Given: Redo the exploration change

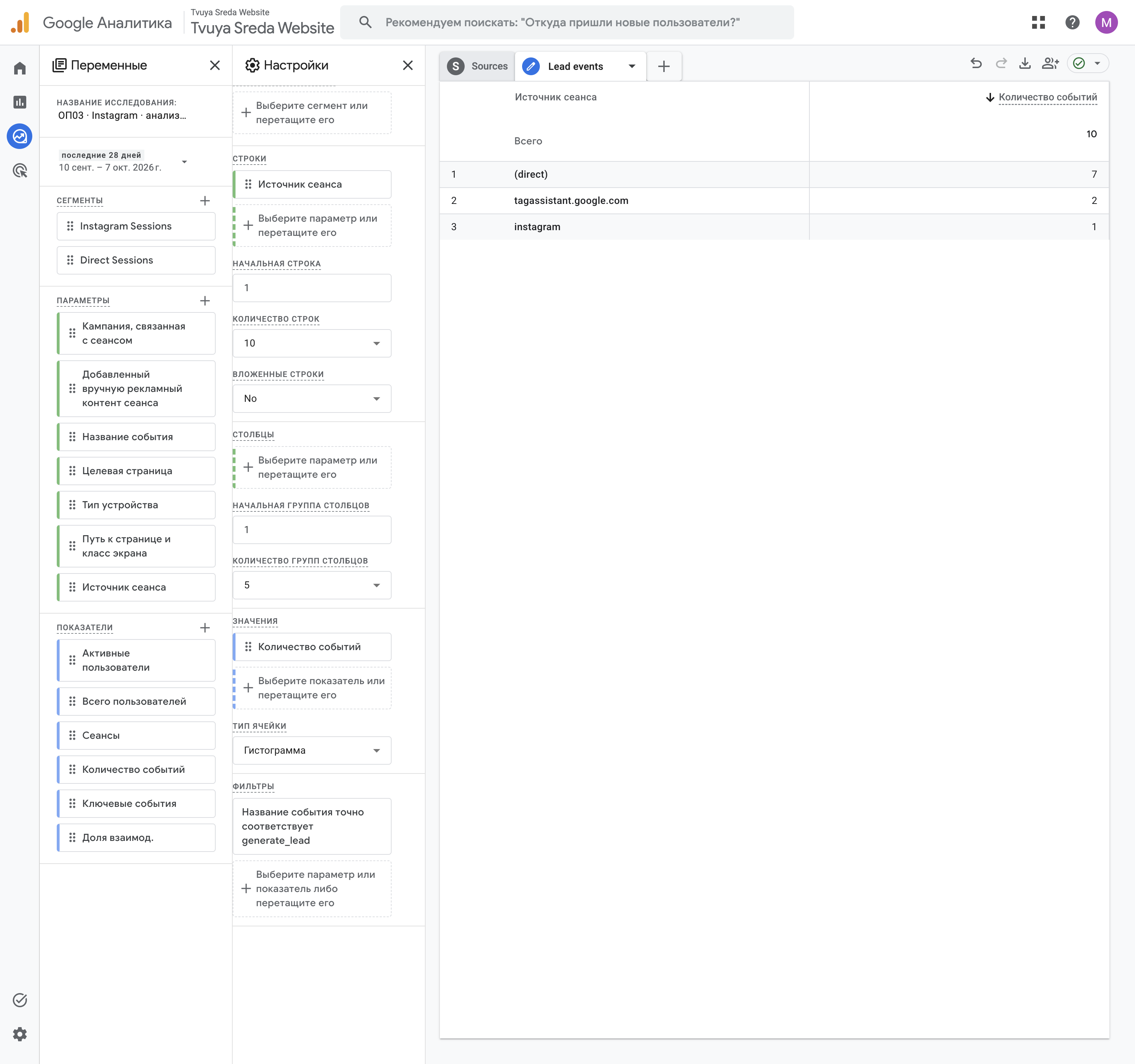Looking at the screenshot, I should (x=1001, y=63).
